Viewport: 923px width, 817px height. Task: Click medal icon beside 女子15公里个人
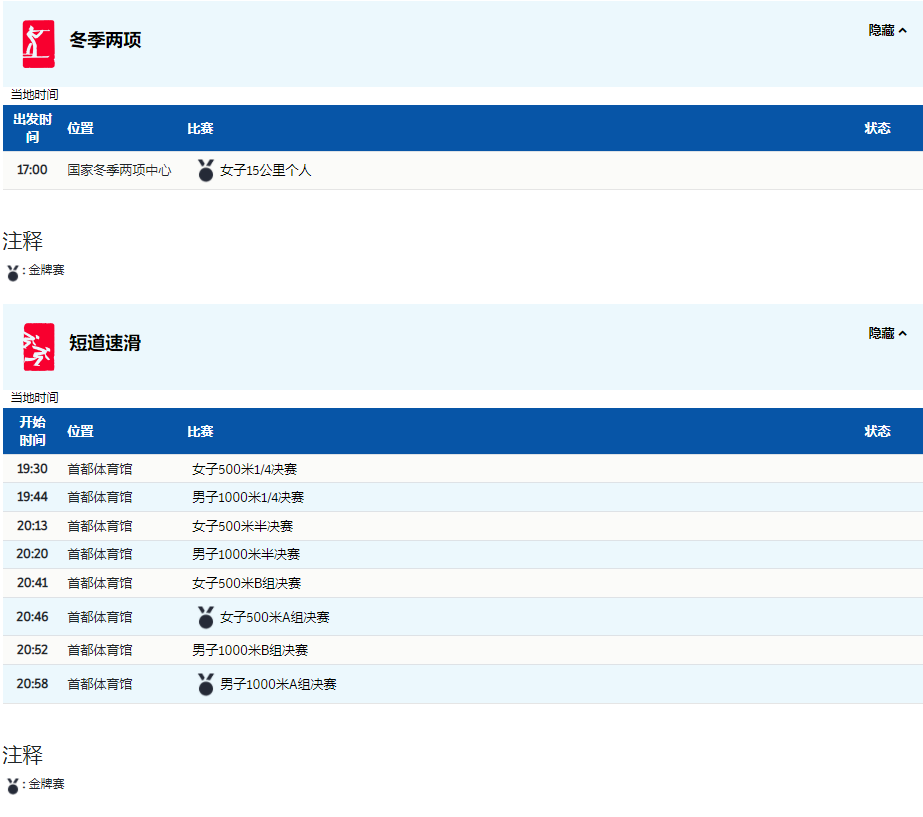tap(206, 170)
